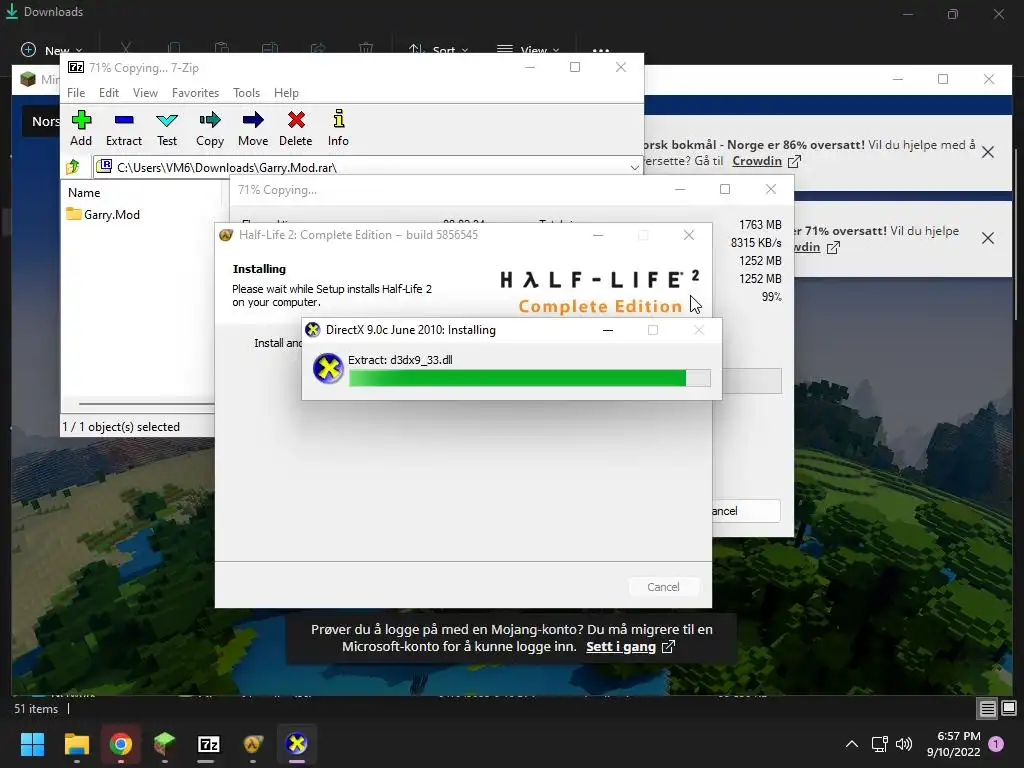Open the 7-Zip Edit menu
Screen dimensions: 1024x768
pyautogui.click(x=108, y=93)
